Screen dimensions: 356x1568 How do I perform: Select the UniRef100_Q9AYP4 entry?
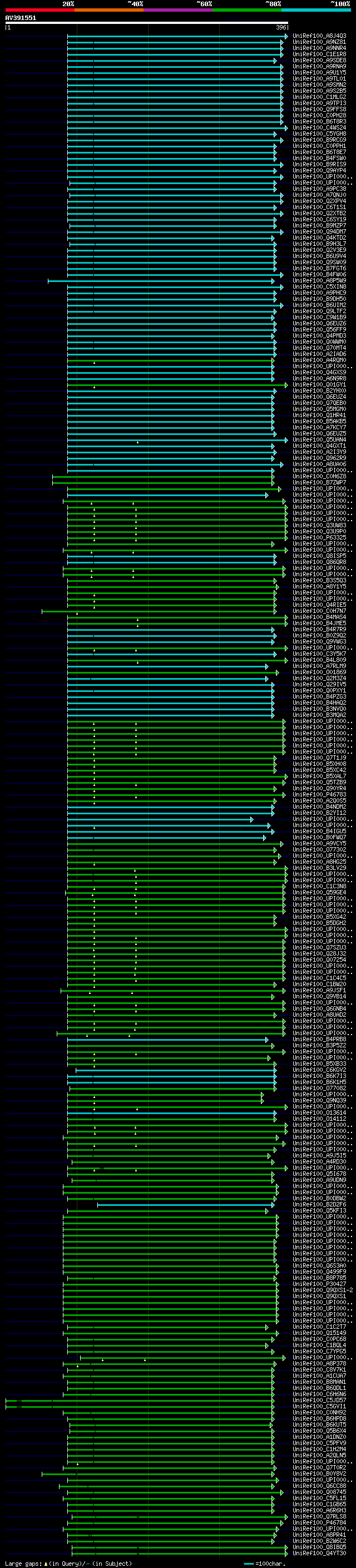pos(319,170)
